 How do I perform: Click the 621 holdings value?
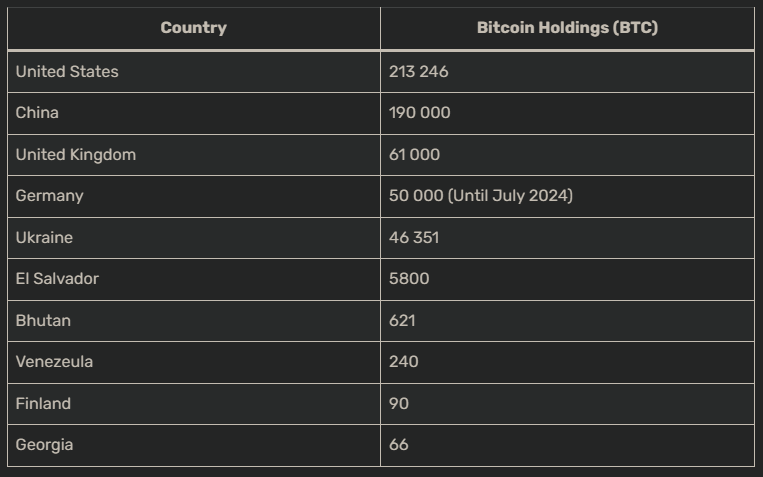click(x=402, y=321)
